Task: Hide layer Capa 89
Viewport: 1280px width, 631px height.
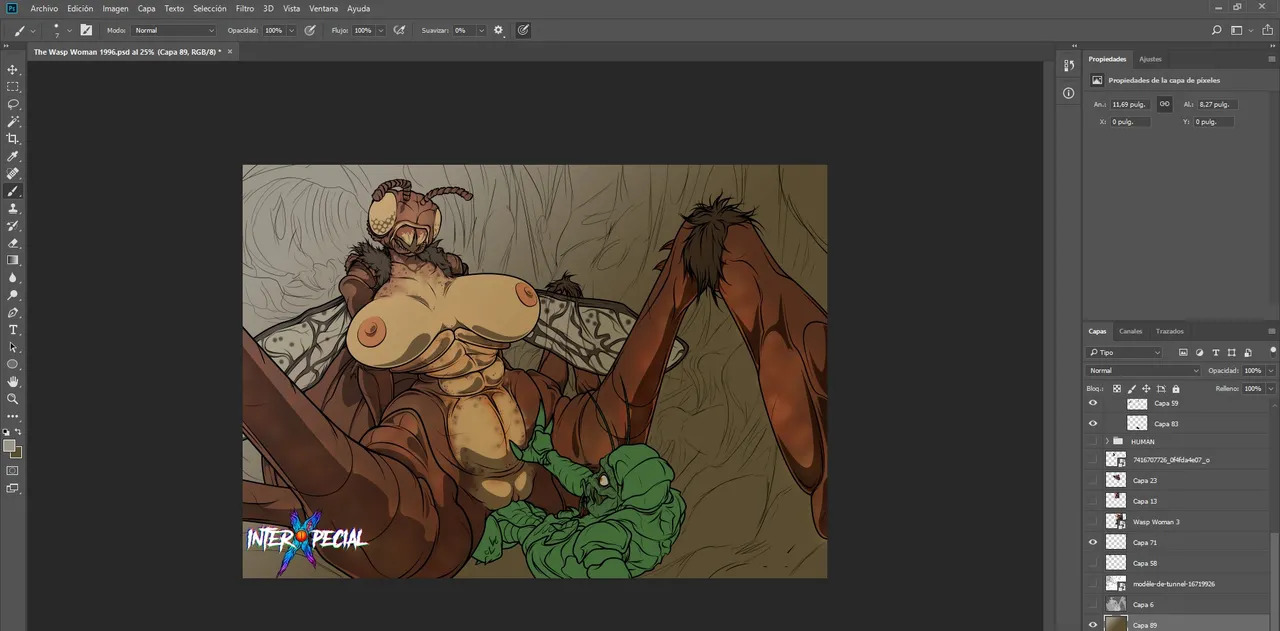Action: click(1093, 625)
